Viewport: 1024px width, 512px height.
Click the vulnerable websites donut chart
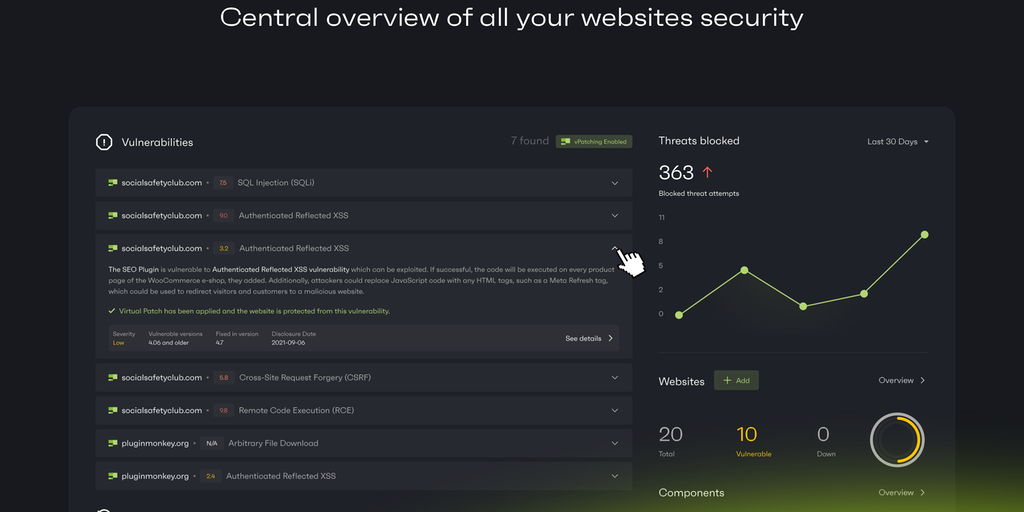click(896, 438)
